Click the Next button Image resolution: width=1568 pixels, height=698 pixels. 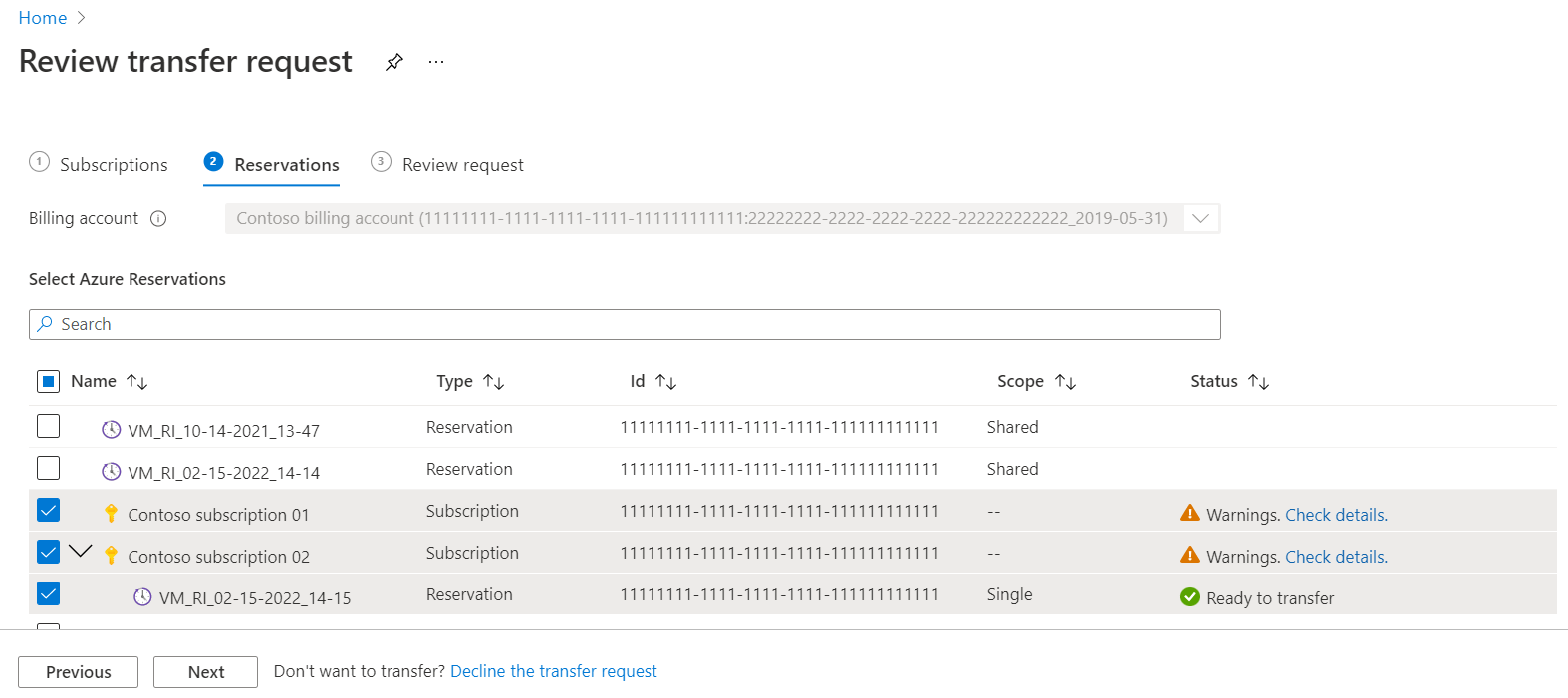[x=205, y=672]
